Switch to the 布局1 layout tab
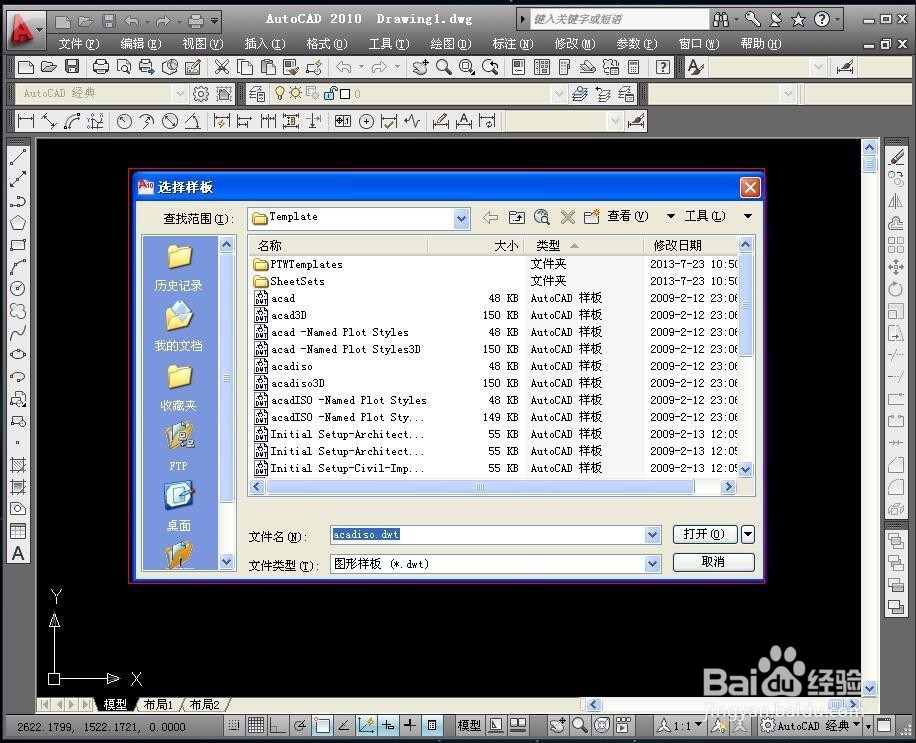 coord(158,704)
